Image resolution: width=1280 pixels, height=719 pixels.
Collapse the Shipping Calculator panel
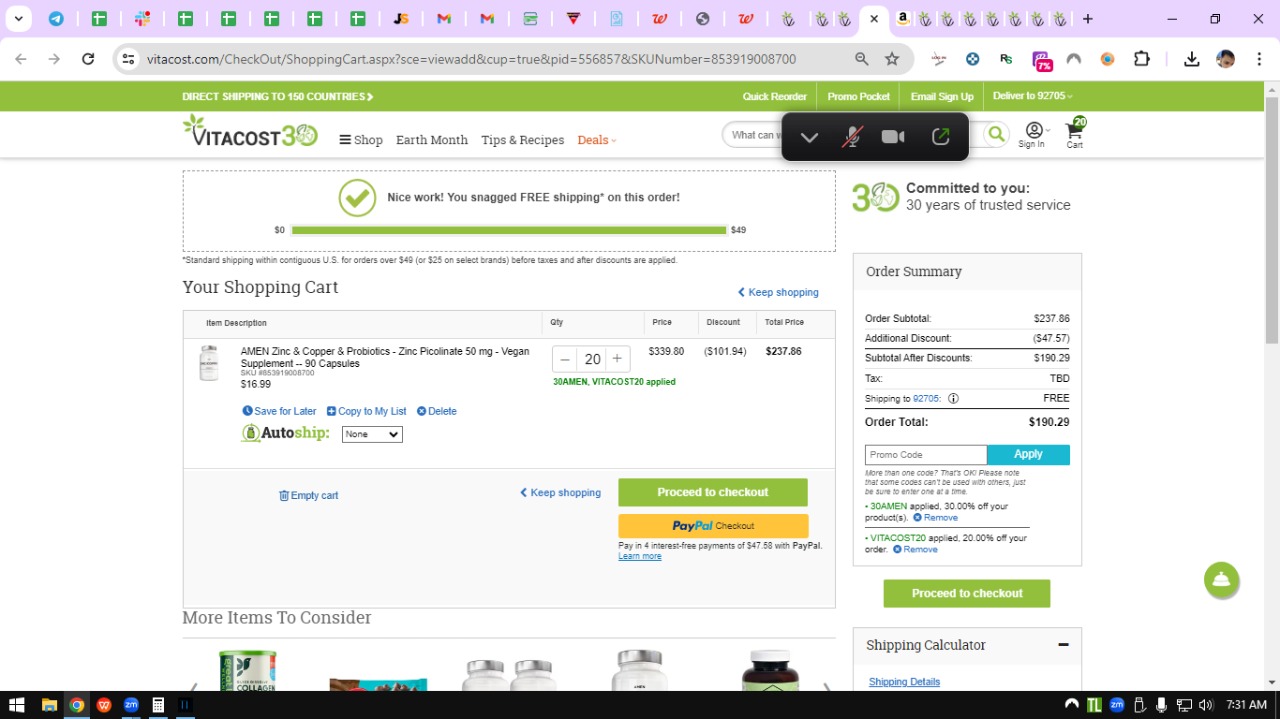pos(1063,645)
